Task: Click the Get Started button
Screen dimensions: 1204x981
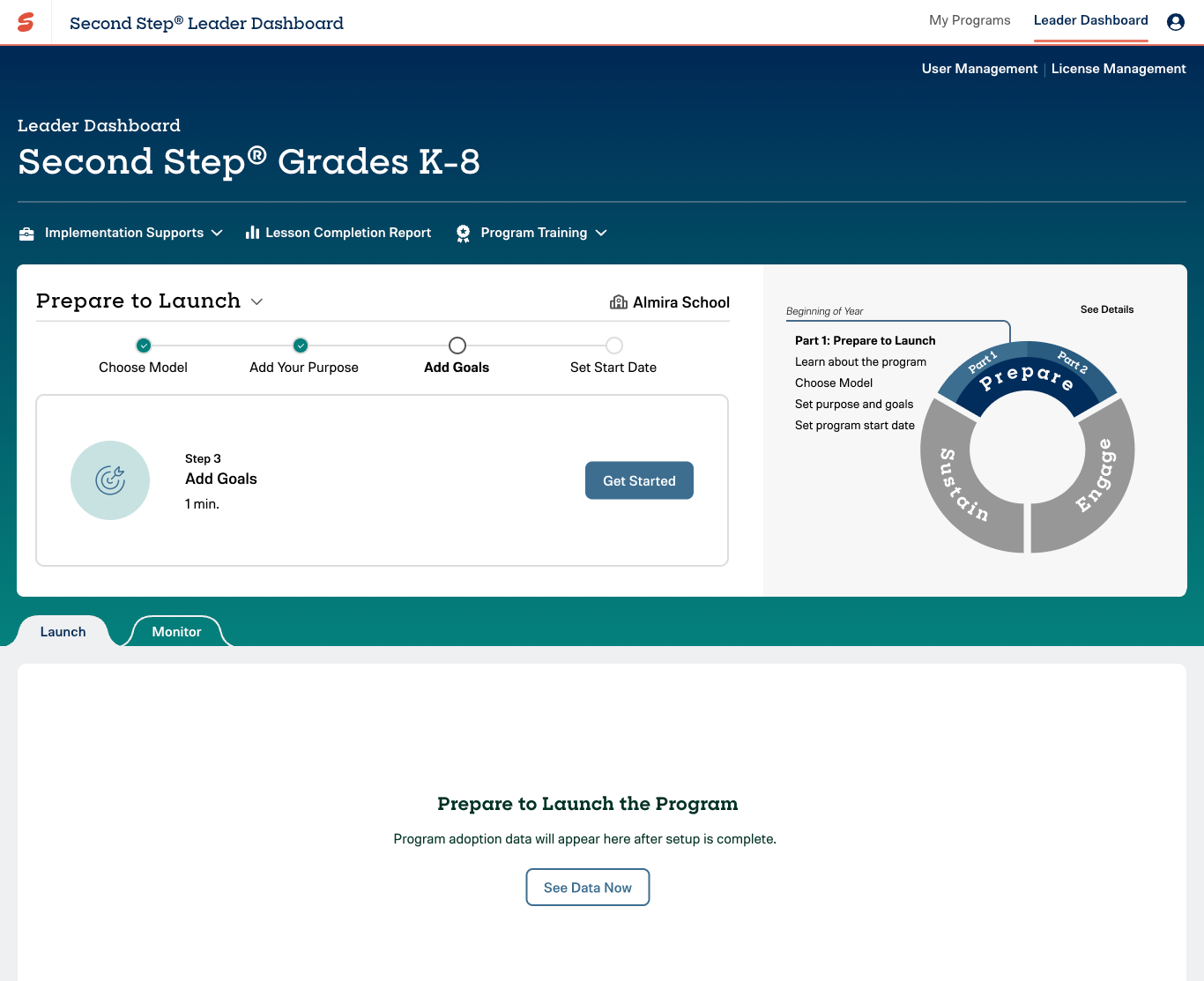Action: 639,480
